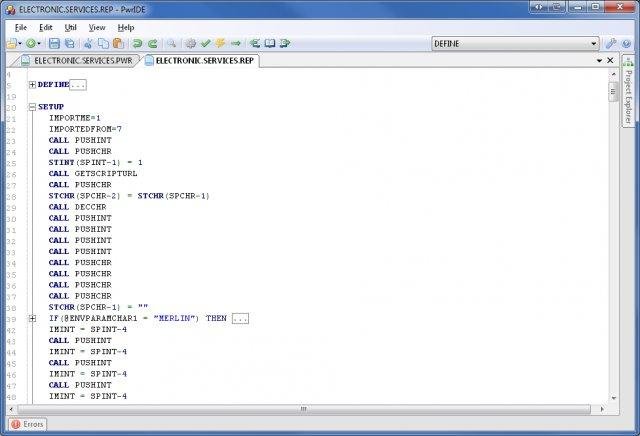This screenshot has height=436, width=640.
Task: Open the Project Explorer side panel
Action: [x=628, y=92]
